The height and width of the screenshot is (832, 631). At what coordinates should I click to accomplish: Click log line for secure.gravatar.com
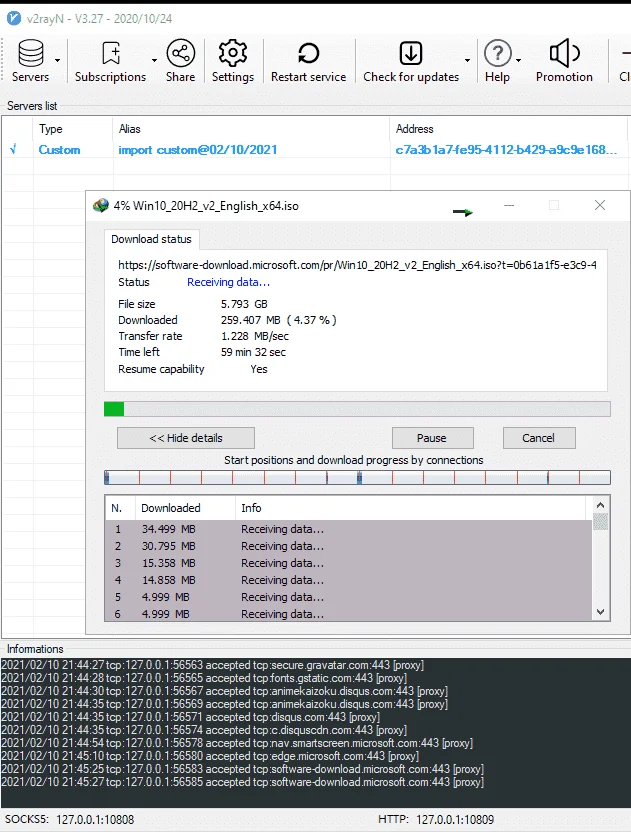212,665
